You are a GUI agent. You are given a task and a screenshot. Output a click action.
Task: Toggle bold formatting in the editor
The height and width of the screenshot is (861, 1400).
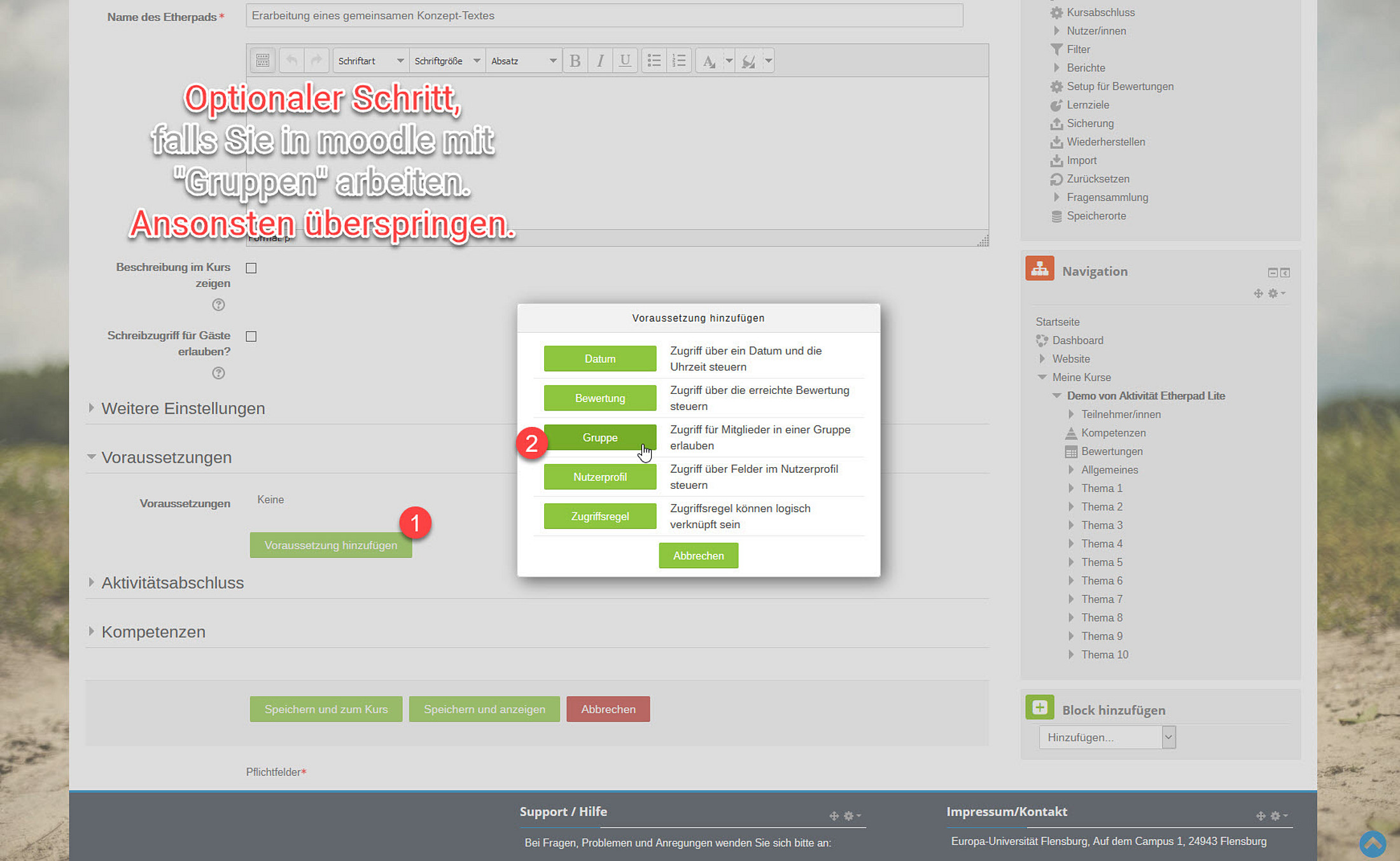(x=575, y=61)
